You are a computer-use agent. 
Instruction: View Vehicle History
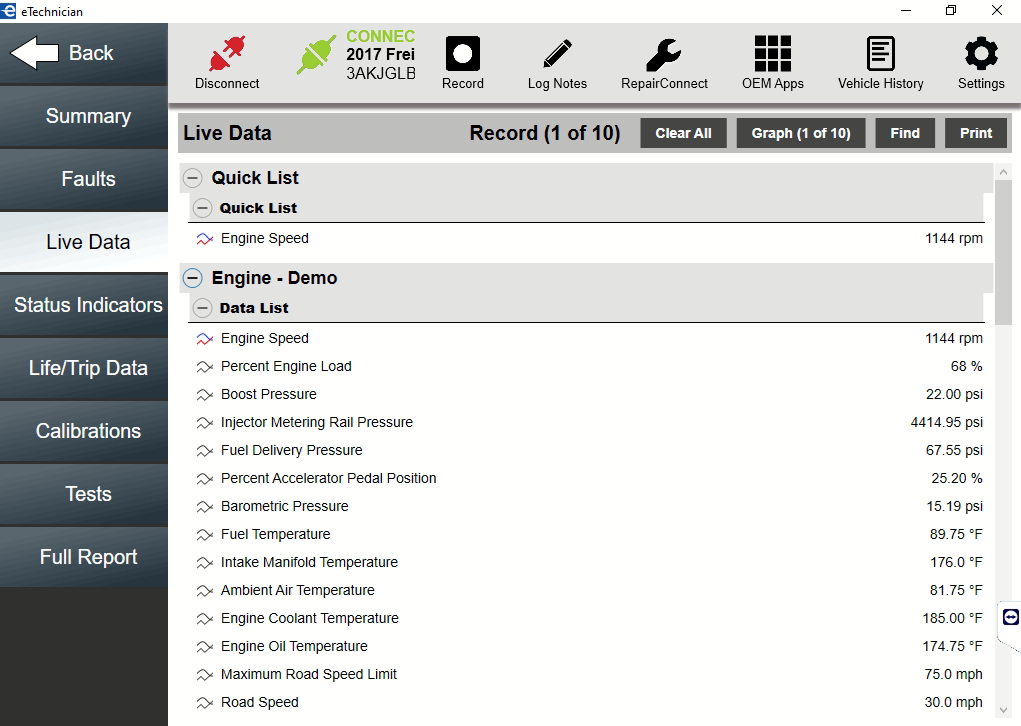click(880, 55)
